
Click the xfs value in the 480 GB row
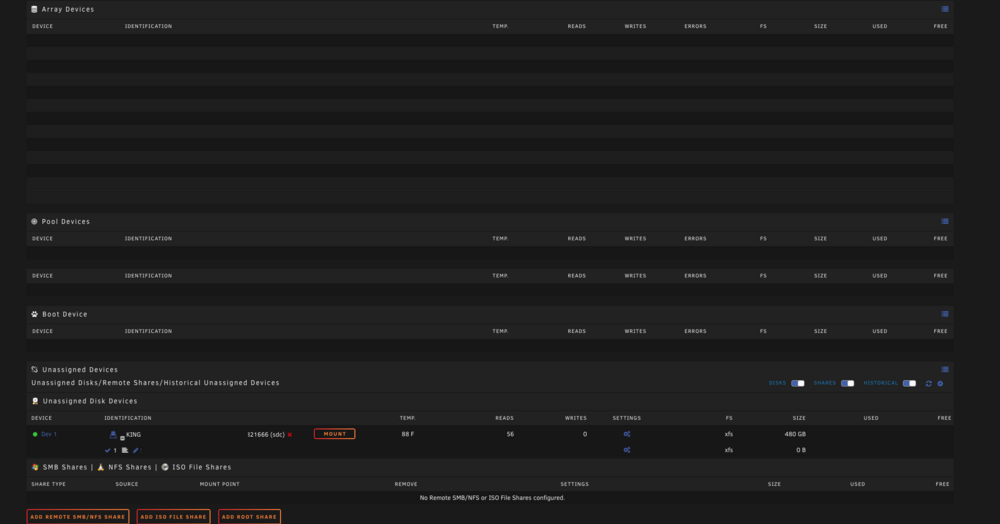point(729,435)
